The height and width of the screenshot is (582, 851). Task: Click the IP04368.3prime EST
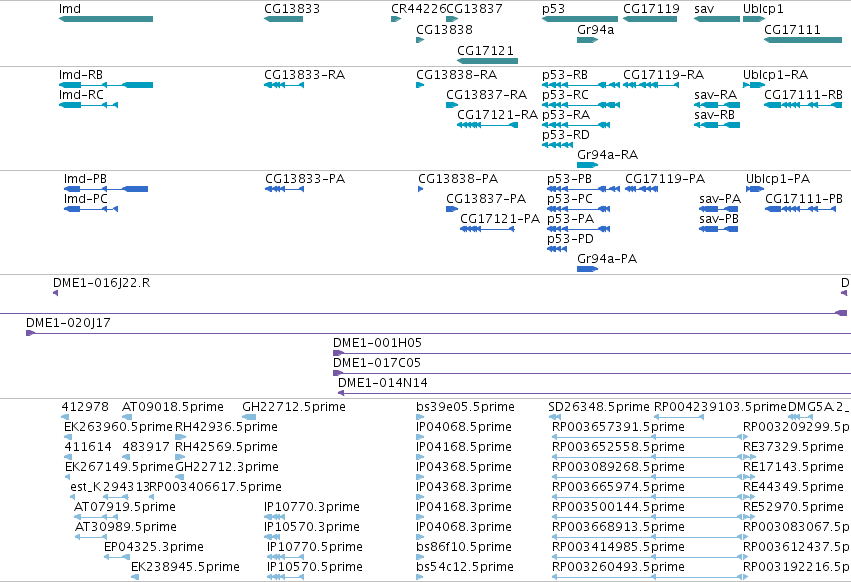[420, 497]
